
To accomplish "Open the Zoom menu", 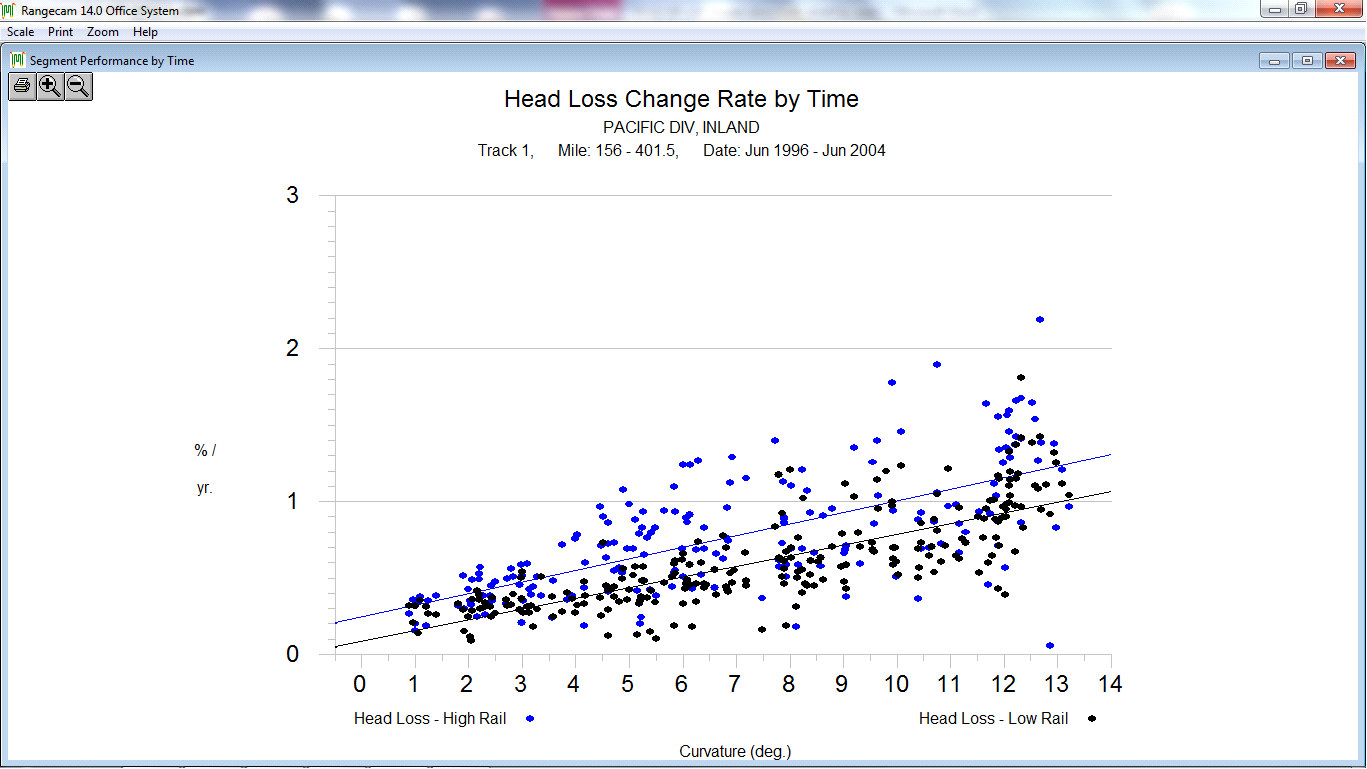I will 102,32.
